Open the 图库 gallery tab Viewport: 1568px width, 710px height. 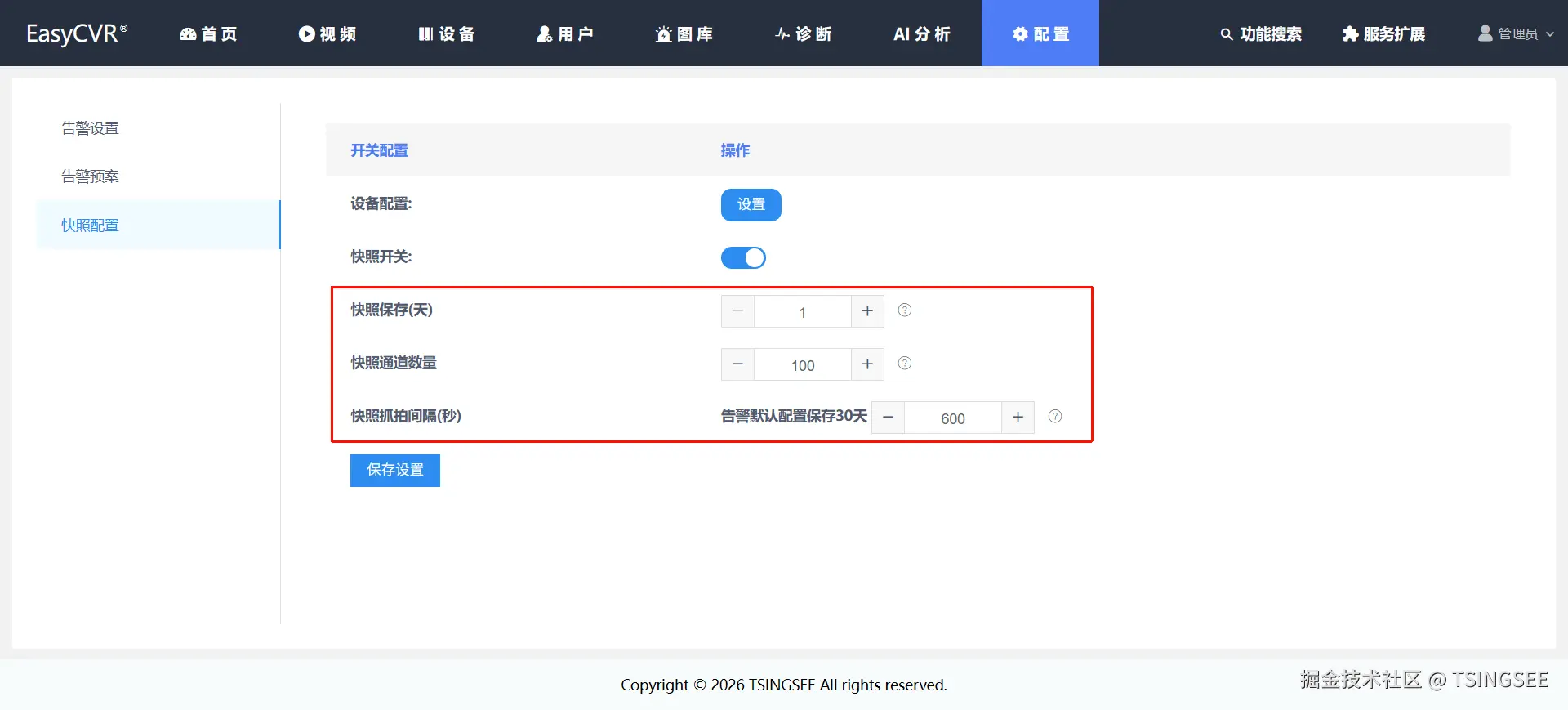pos(684,33)
